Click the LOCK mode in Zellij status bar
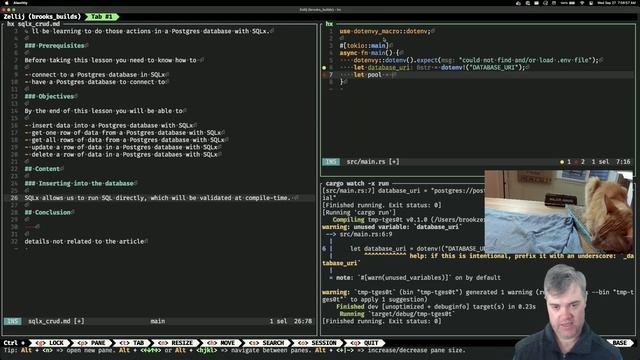The width and height of the screenshot is (640, 360). tap(50, 343)
